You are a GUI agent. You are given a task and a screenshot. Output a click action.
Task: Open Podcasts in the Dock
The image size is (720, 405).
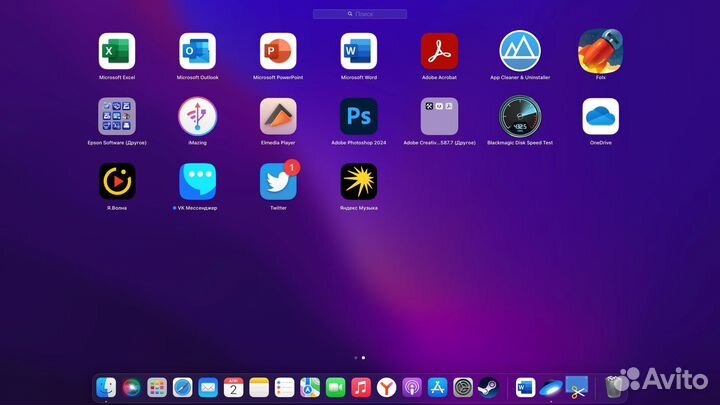[412, 388]
